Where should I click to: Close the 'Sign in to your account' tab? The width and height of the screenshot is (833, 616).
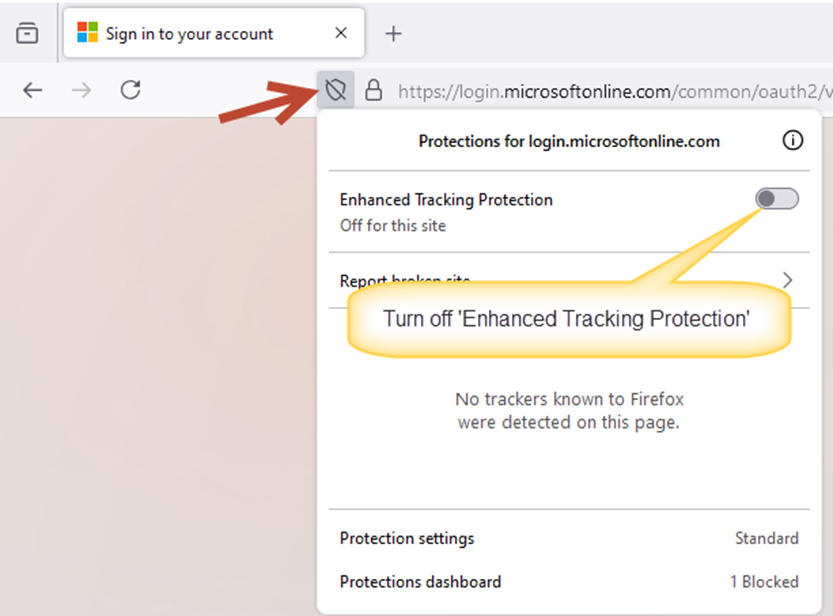(x=341, y=33)
